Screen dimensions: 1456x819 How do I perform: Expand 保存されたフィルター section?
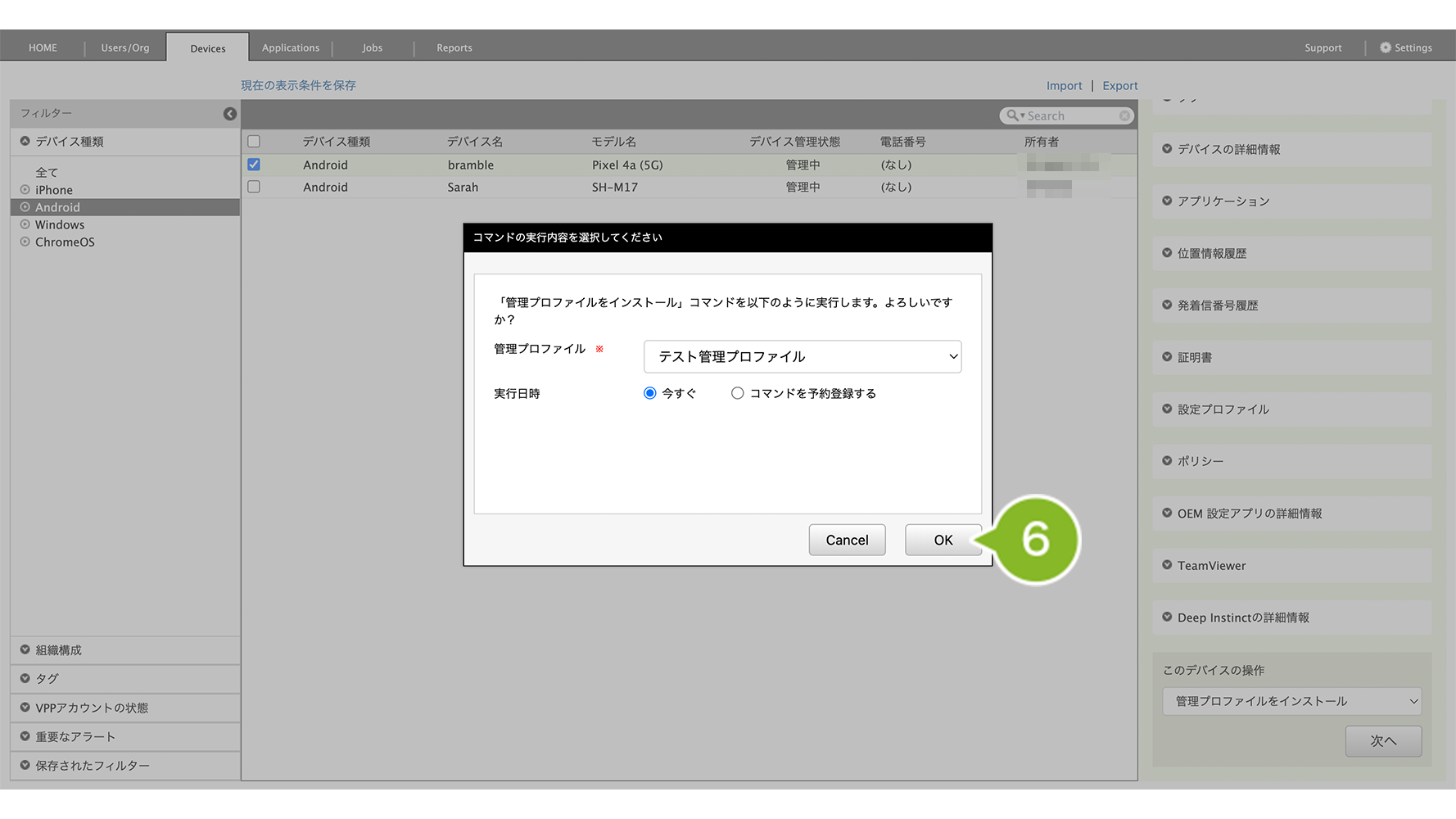click(124, 765)
